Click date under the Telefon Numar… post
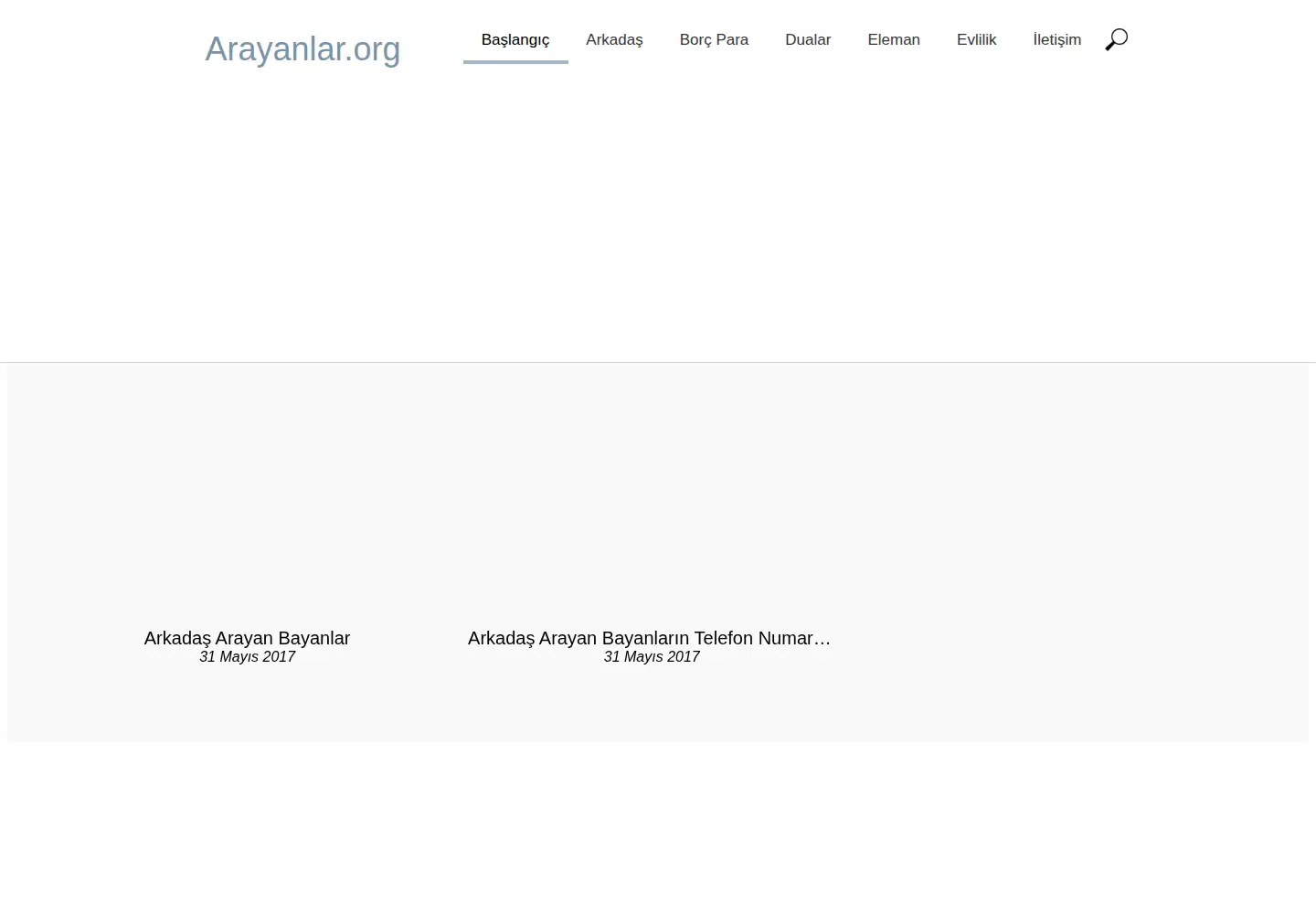1316x914 pixels. click(x=652, y=657)
